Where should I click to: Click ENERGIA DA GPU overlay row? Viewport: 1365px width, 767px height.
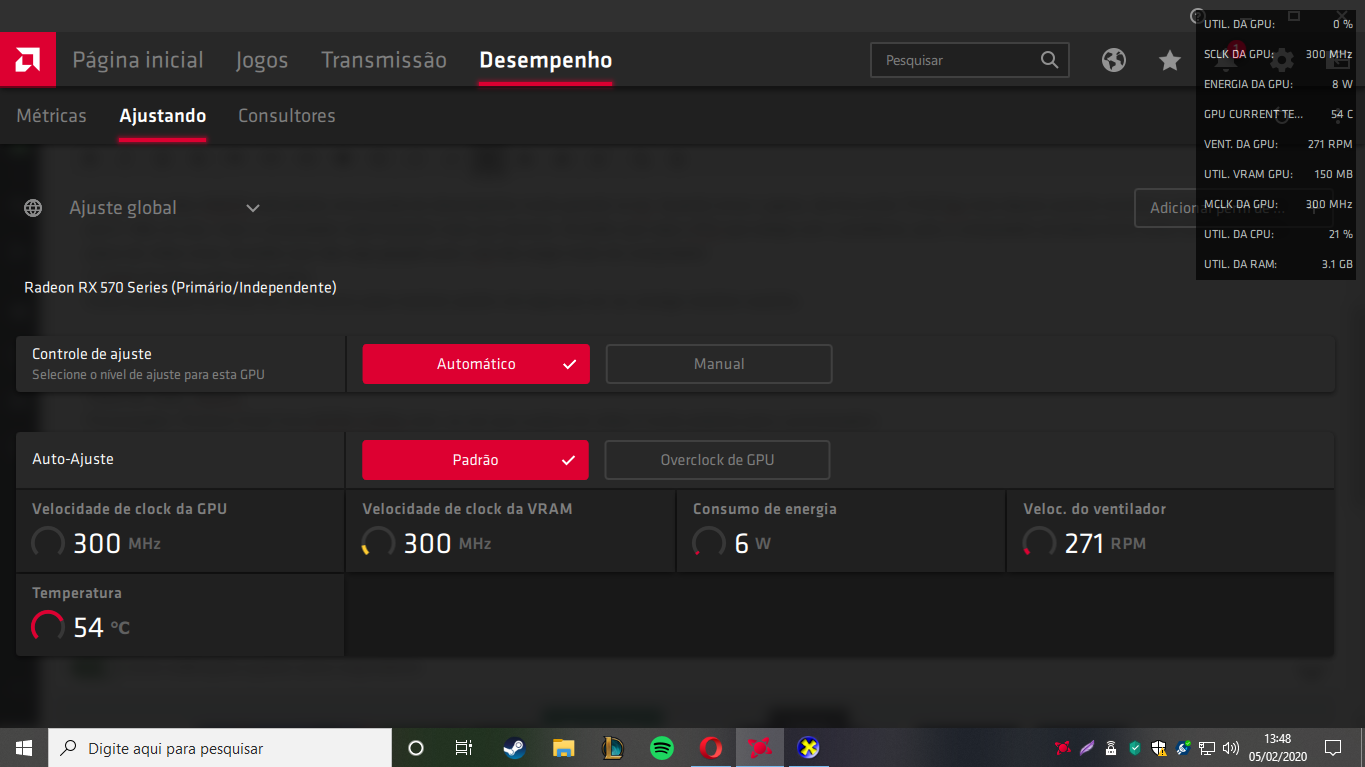click(x=1278, y=84)
